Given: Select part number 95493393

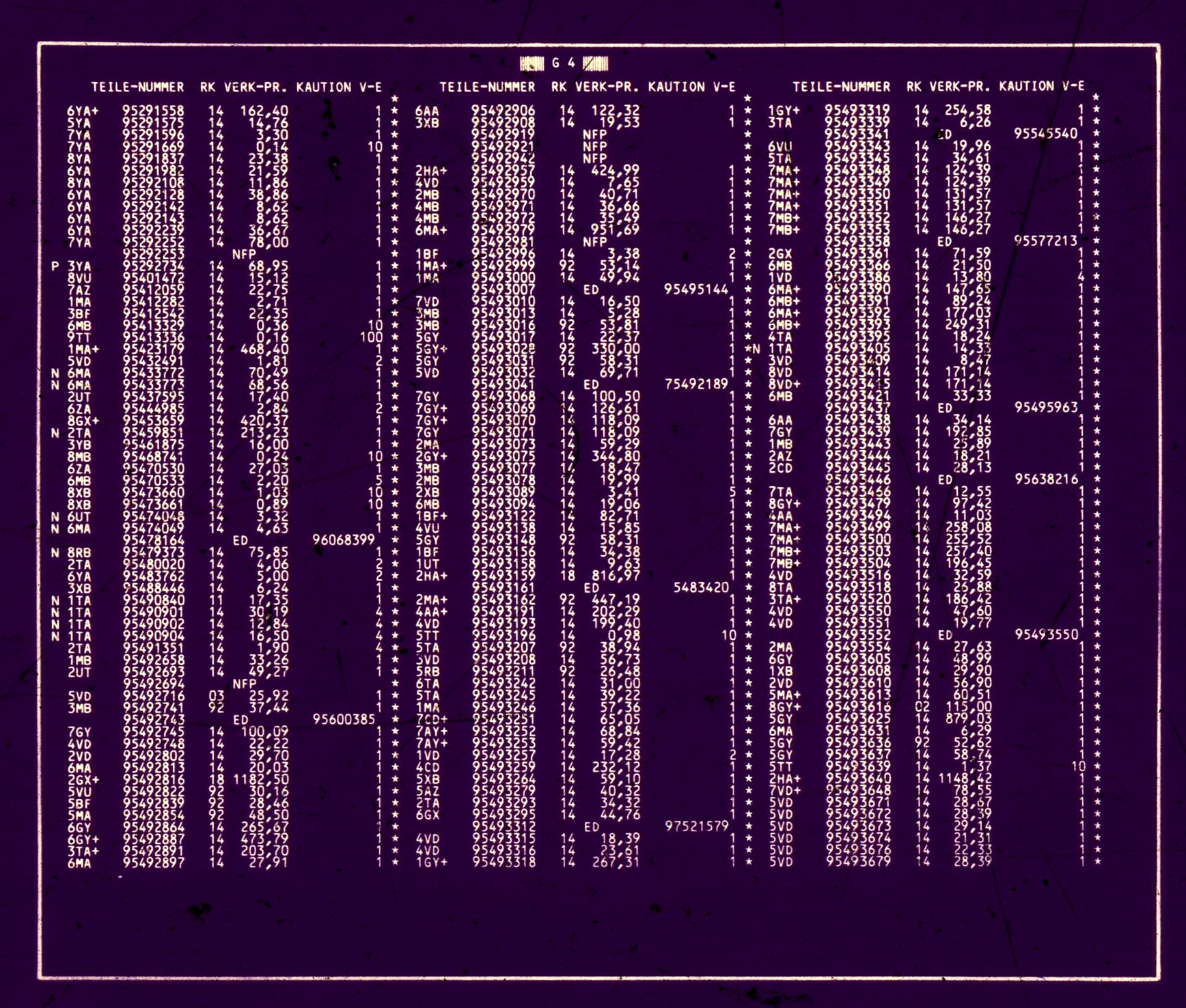Looking at the screenshot, I should [x=857, y=325].
